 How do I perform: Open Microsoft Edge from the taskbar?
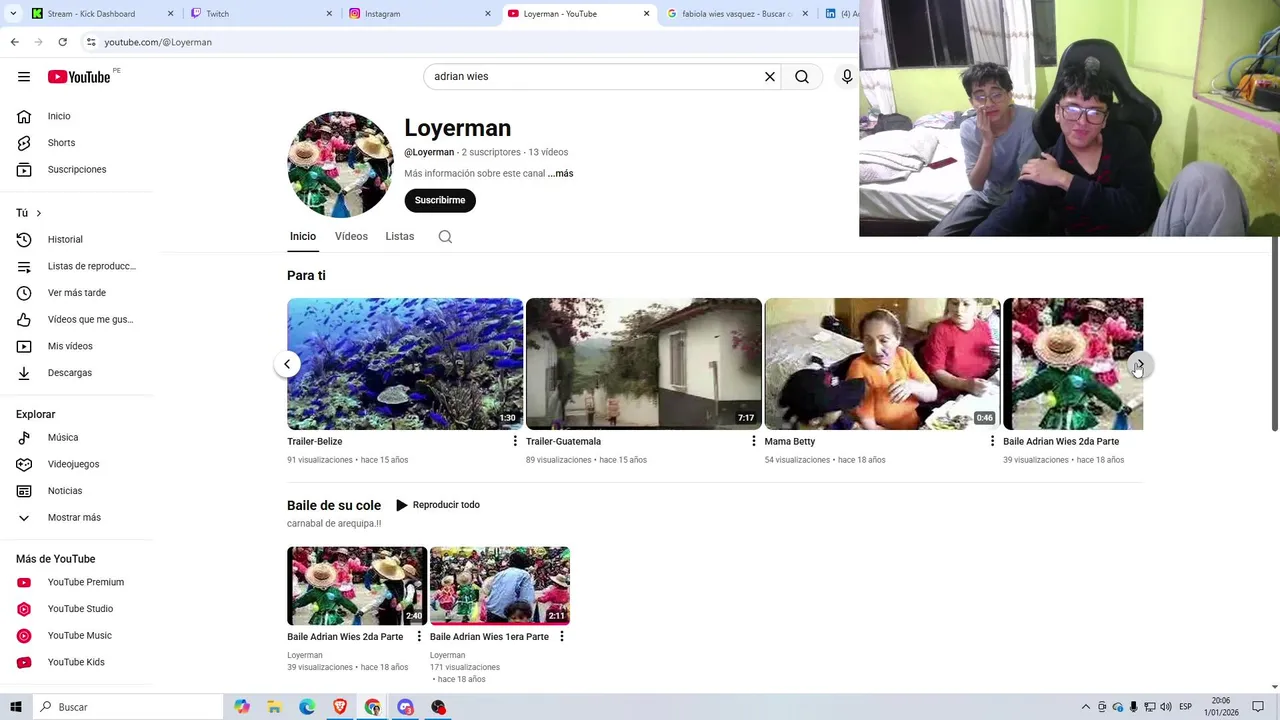pyautogui.click(x=307, y=707)
